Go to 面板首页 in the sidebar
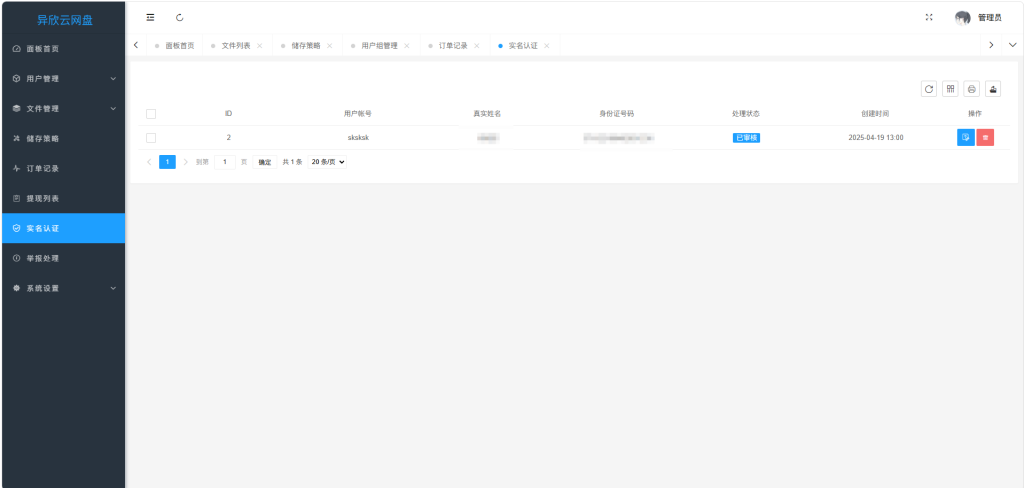Screen dimensions: 1024x488 tap(63, 48)
